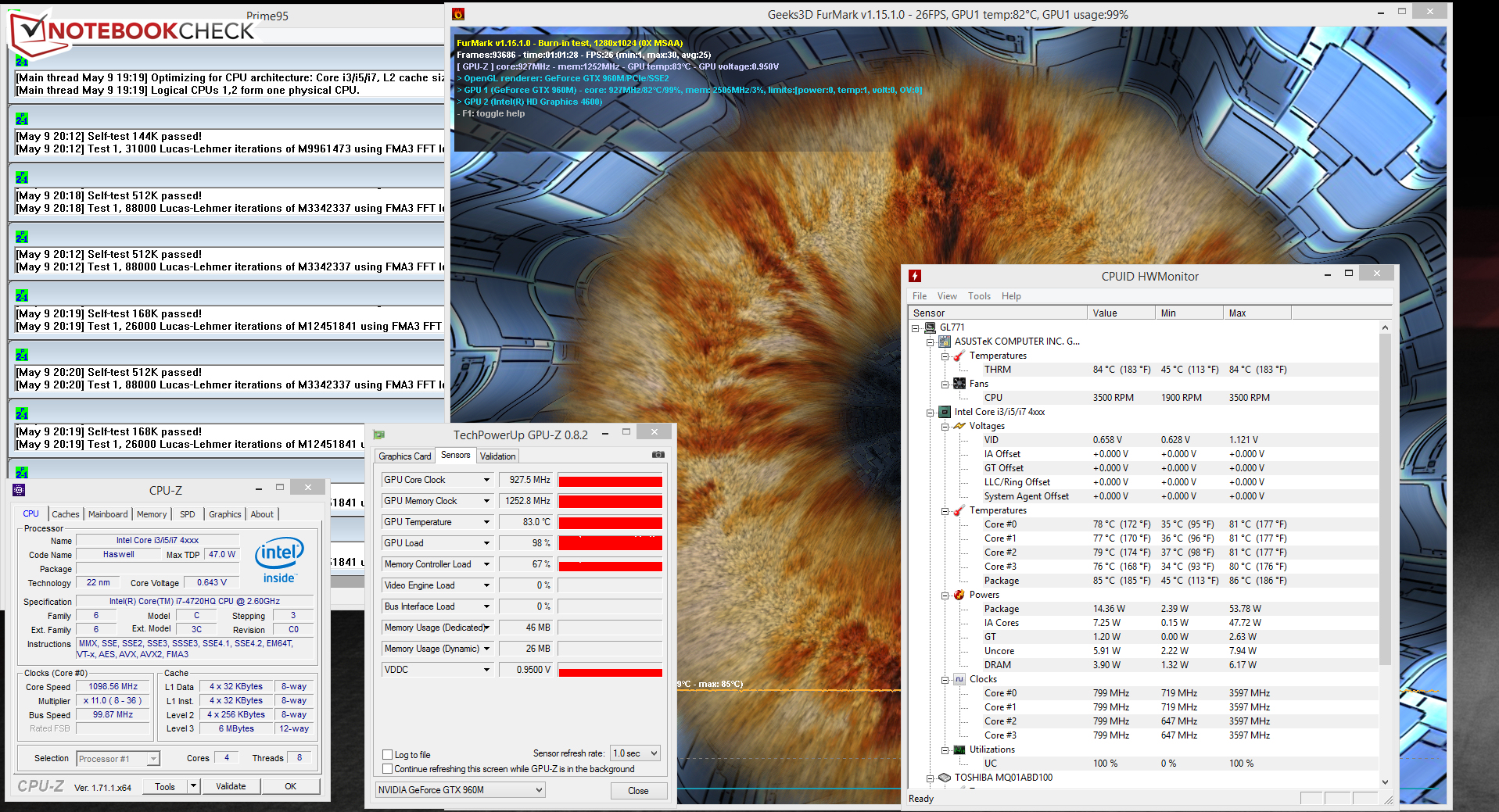Image resolution: width=1499 pixels, height=812 pixels.
Task: Open the Bus Interface Load dropdown
Action: [x=486, y=606]
